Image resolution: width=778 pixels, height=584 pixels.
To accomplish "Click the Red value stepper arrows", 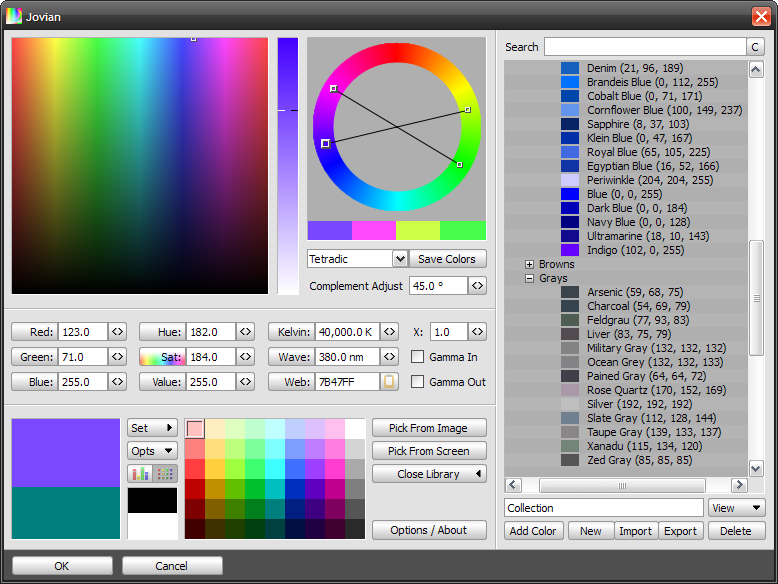I will click(x=117, y=331).
